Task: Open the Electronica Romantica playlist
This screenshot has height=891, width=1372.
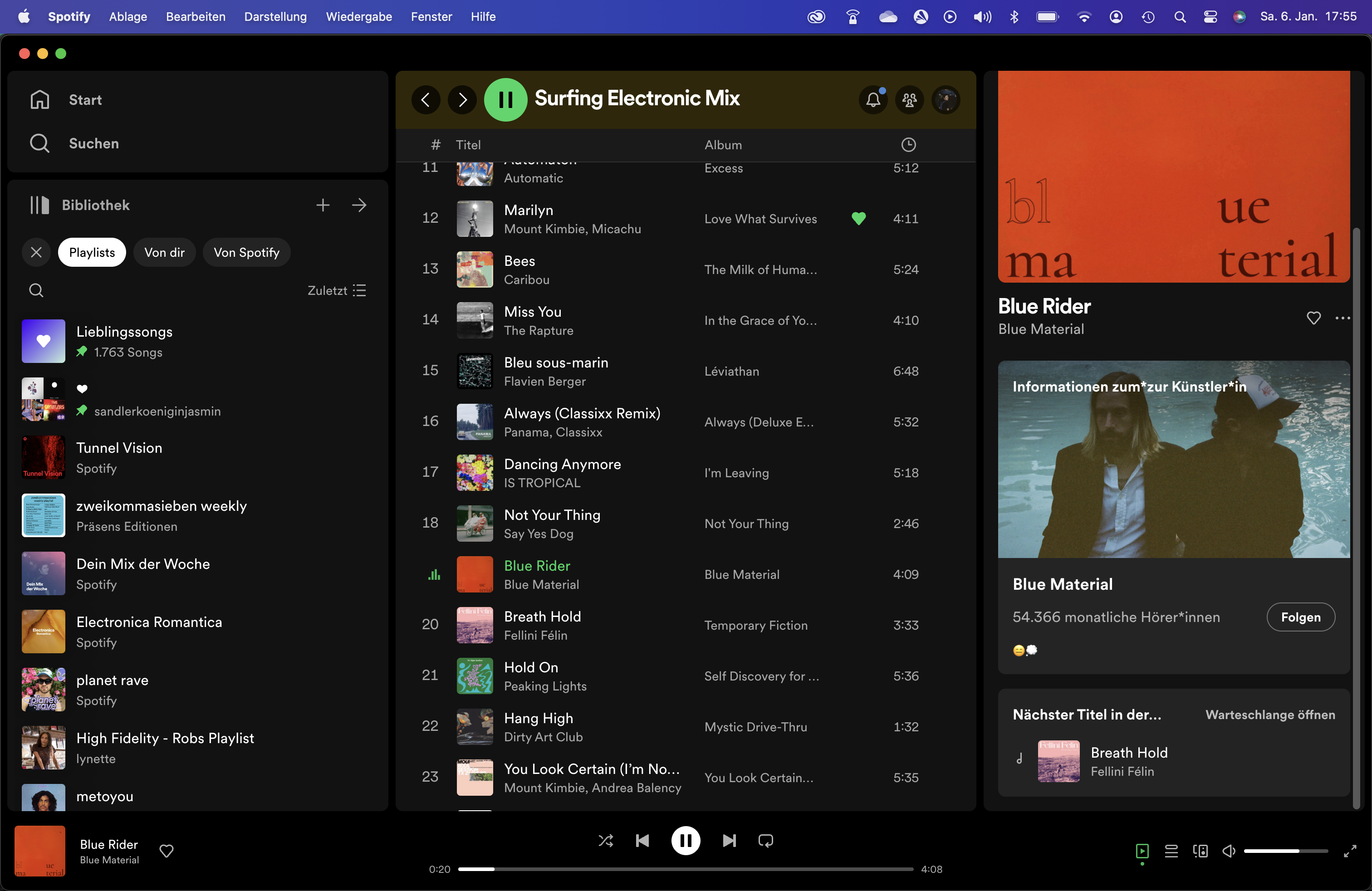Action: (x=198, y=632)
